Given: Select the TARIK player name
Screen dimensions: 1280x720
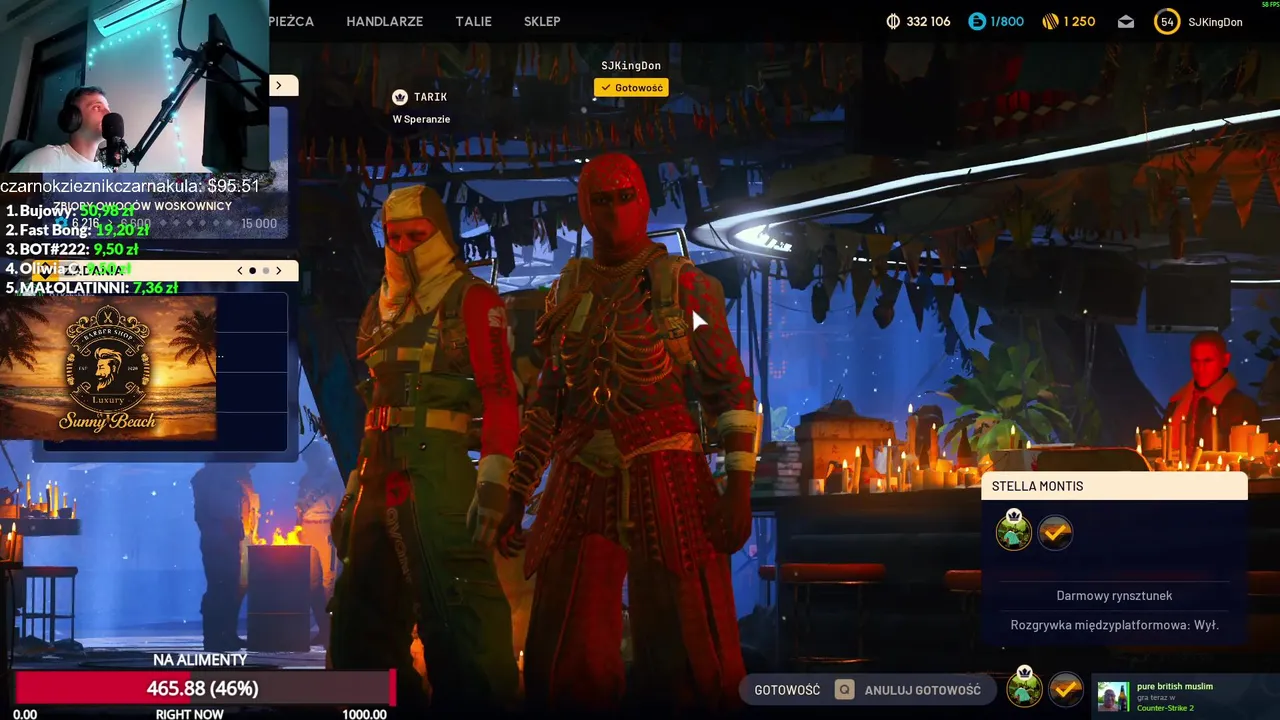Looking at the screenshot, I should [x=431, y=97].
